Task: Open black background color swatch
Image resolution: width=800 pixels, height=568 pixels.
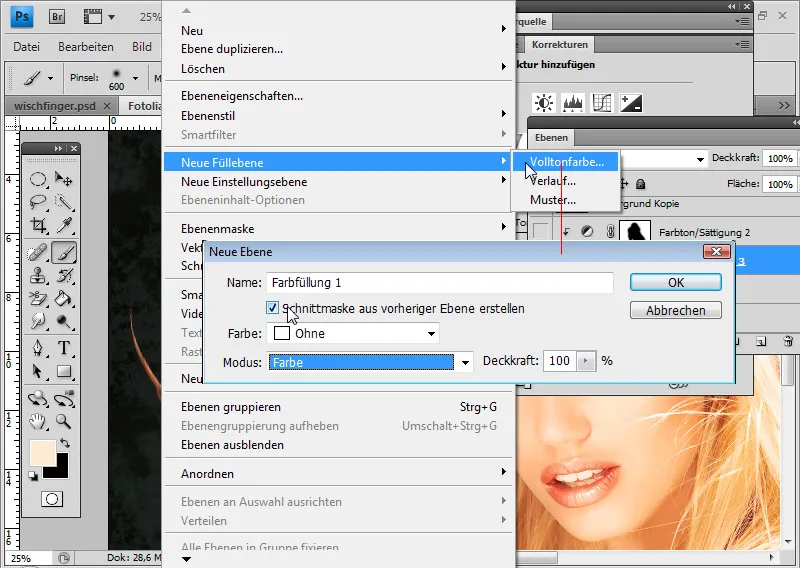Action: click(61, 472)
